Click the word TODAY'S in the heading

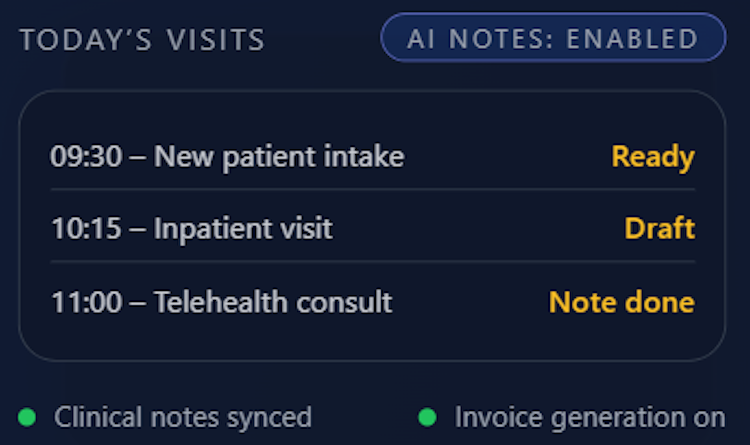click(86, 40)
